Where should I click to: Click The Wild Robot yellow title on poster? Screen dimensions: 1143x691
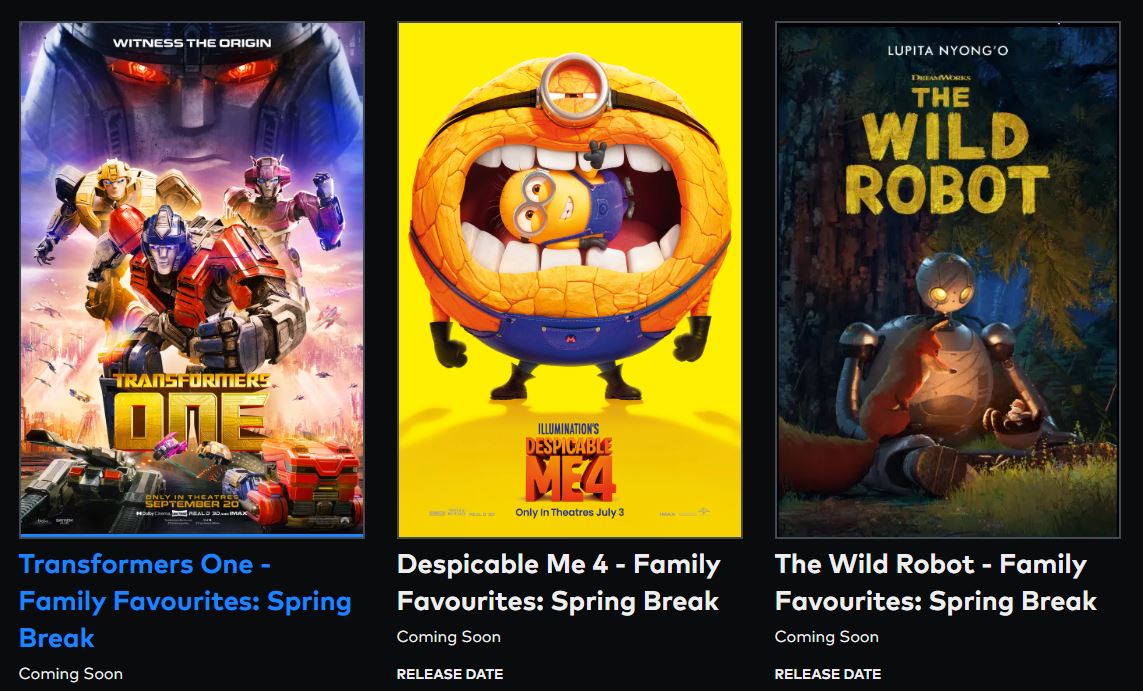pos(948,151)
